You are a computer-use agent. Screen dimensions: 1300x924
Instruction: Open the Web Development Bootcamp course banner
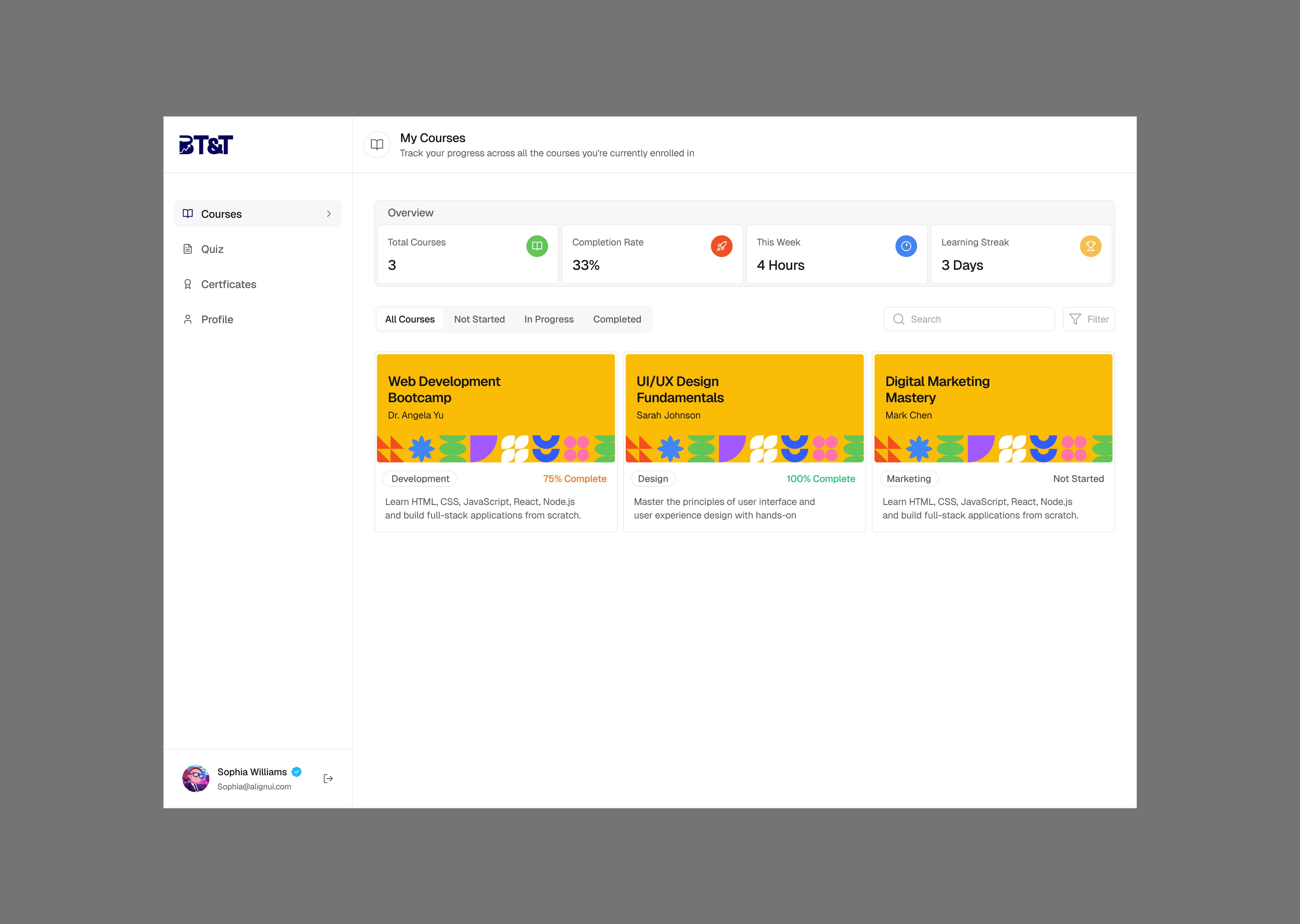pyautogui.click(x=496, y=408)
